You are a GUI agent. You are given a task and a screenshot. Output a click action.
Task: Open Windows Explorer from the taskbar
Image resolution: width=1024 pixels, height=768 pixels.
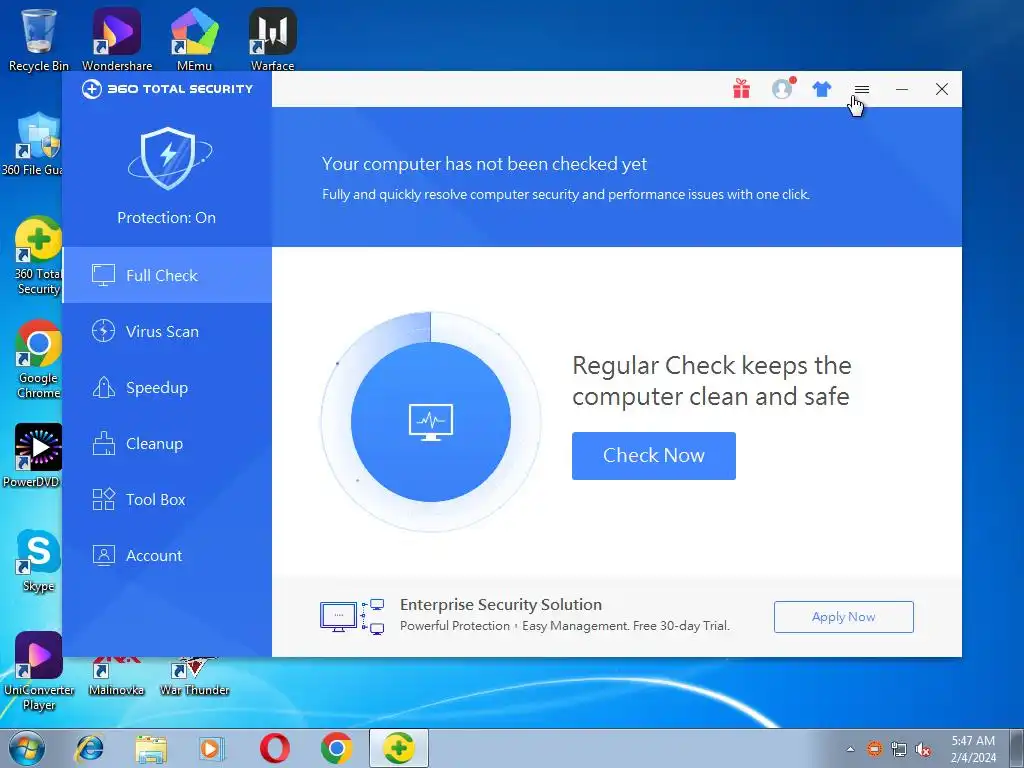click(x=151, y=749)
